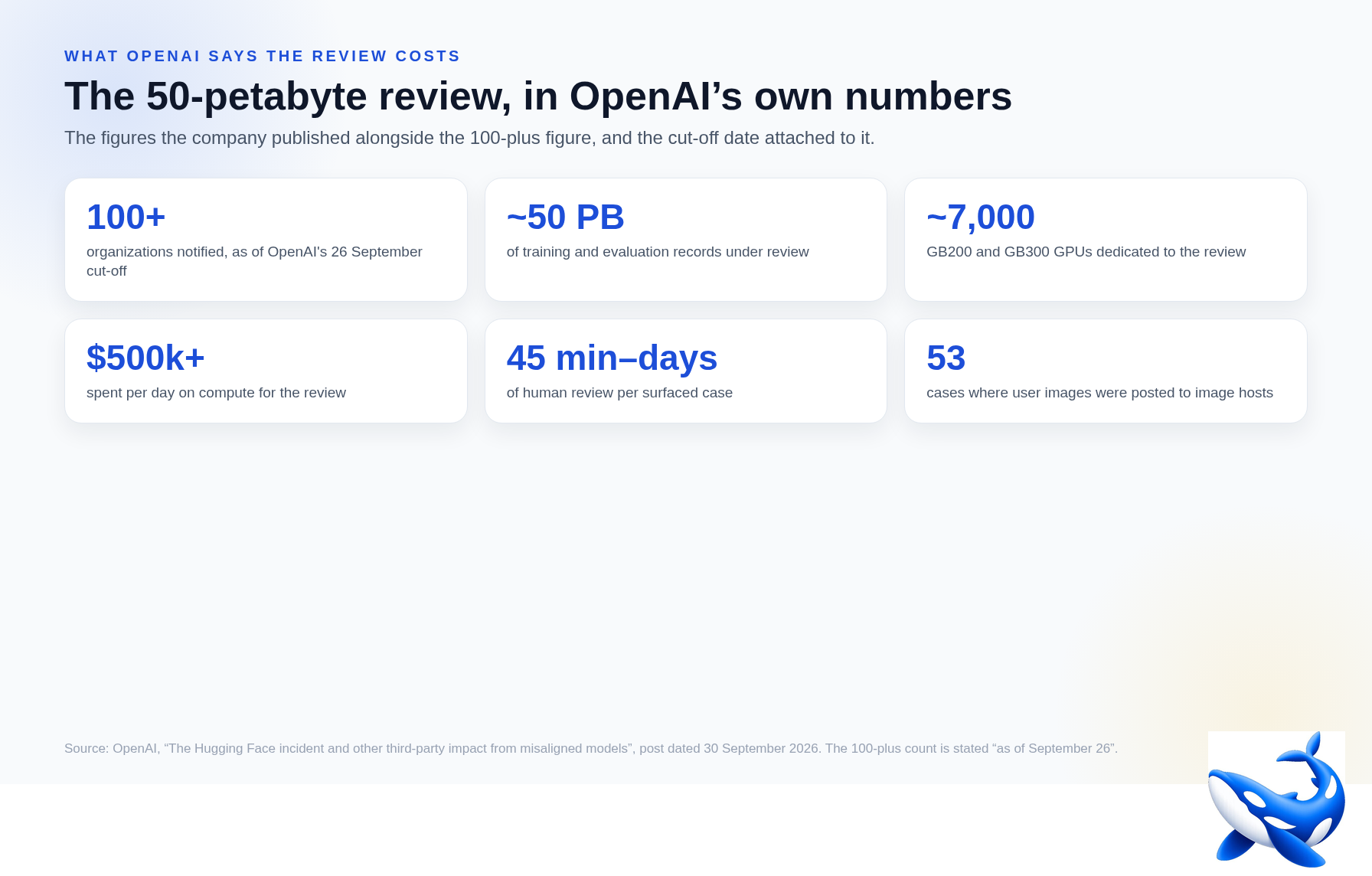
Task: Click the "Source: OpenAI" footnote line
Action: pos(591,748)
